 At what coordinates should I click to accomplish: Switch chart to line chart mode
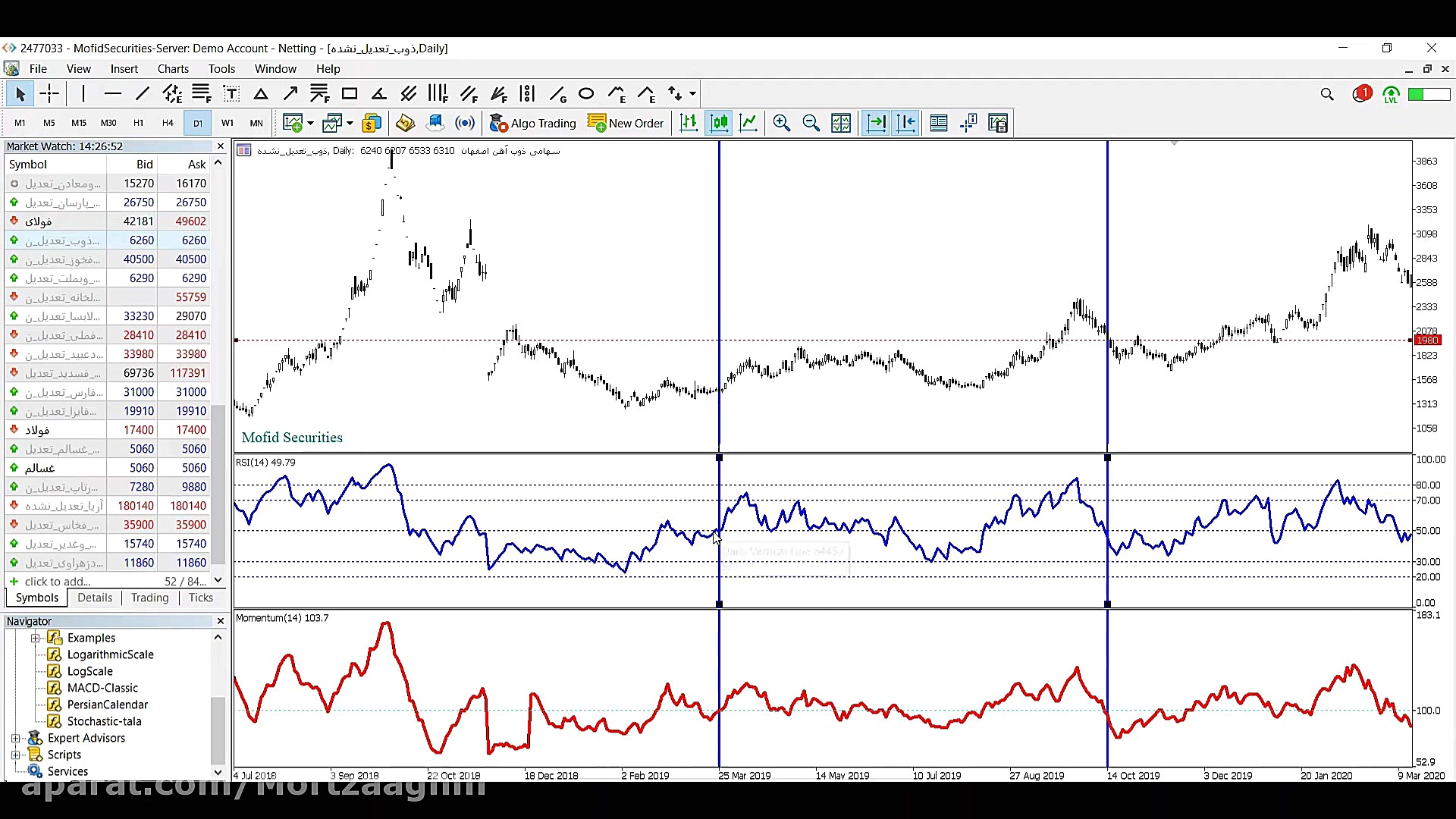(748, 123)
